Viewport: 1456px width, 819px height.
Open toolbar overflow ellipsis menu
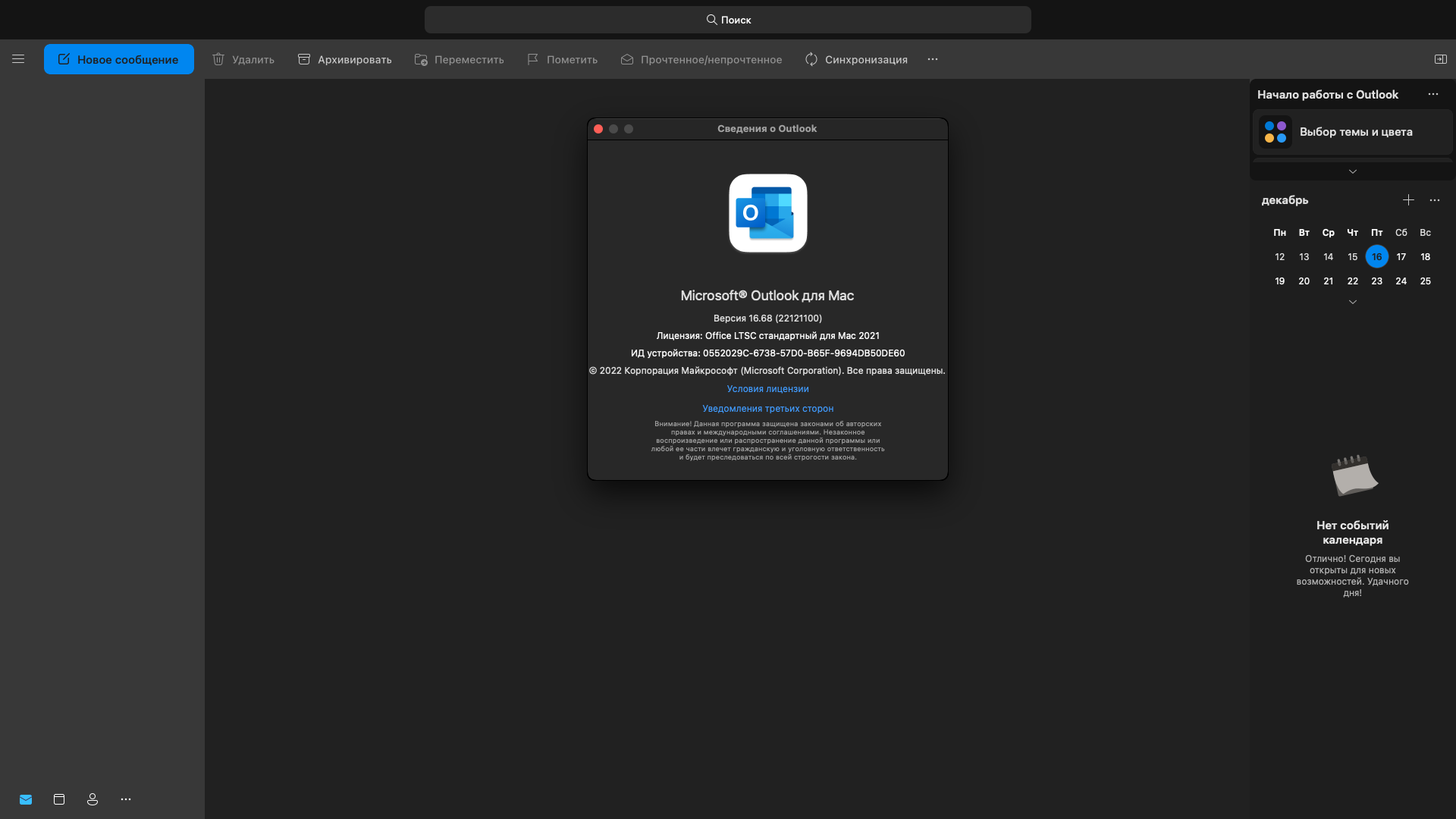(933, 59)
